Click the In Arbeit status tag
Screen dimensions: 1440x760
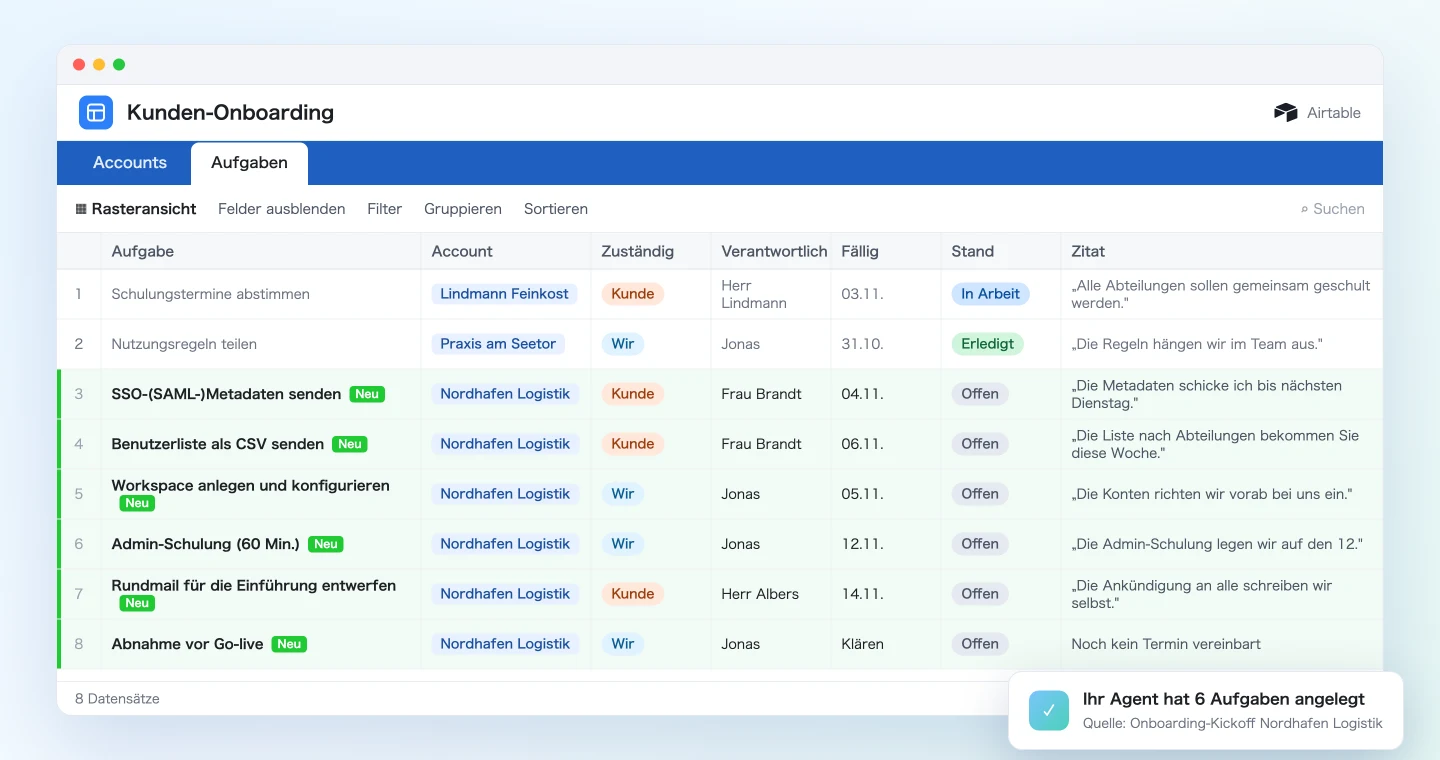coord(990,294)
